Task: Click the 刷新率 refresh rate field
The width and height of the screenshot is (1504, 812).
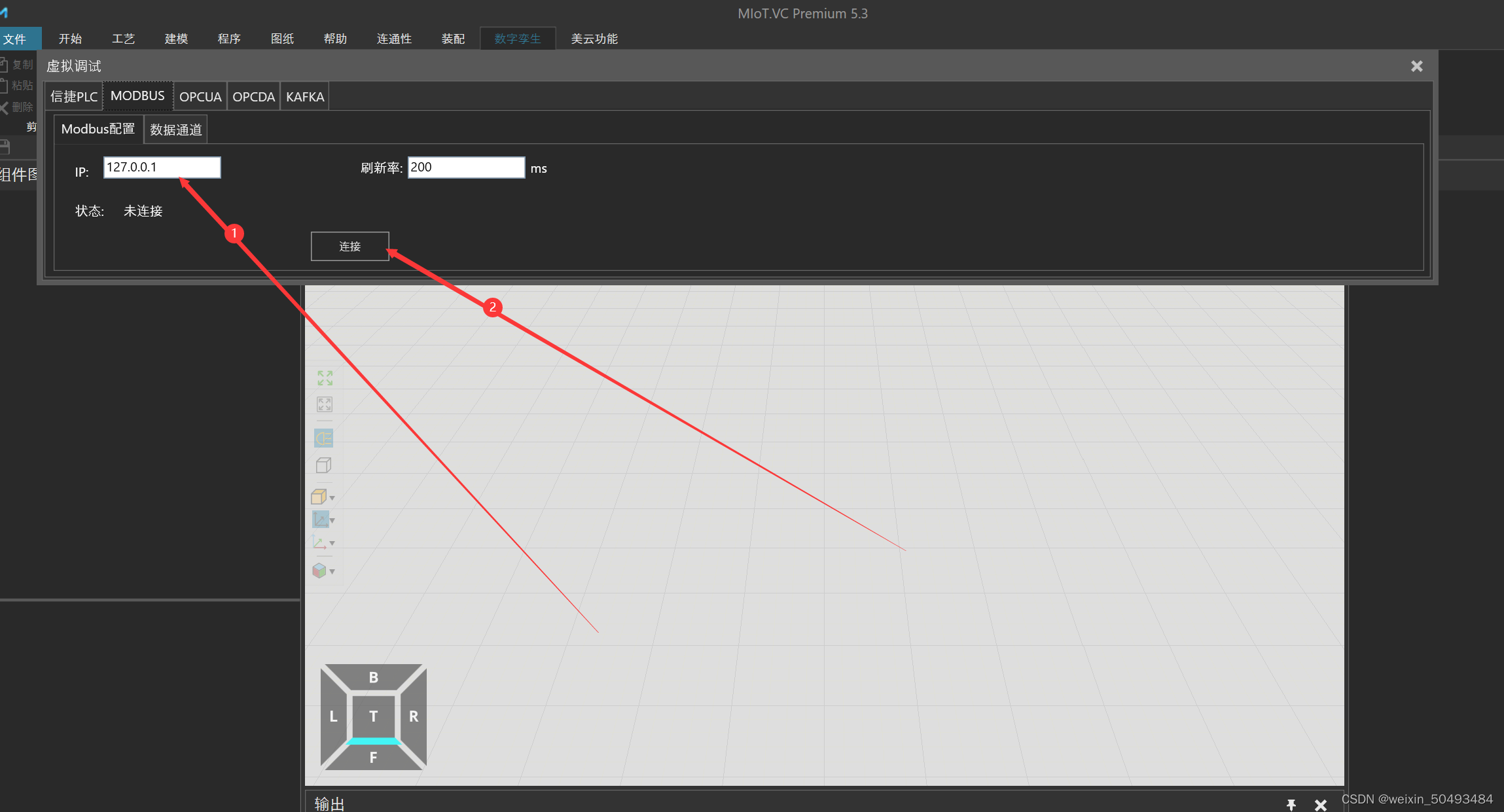Action: coord(465,168)
